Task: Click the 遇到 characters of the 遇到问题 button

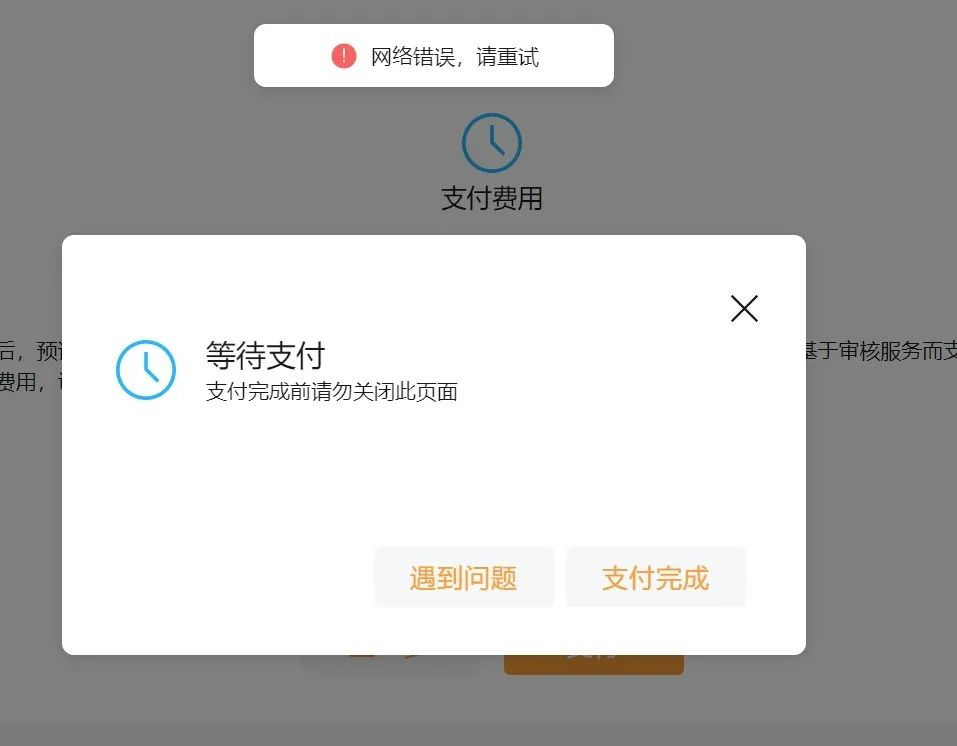Action: 436,578
